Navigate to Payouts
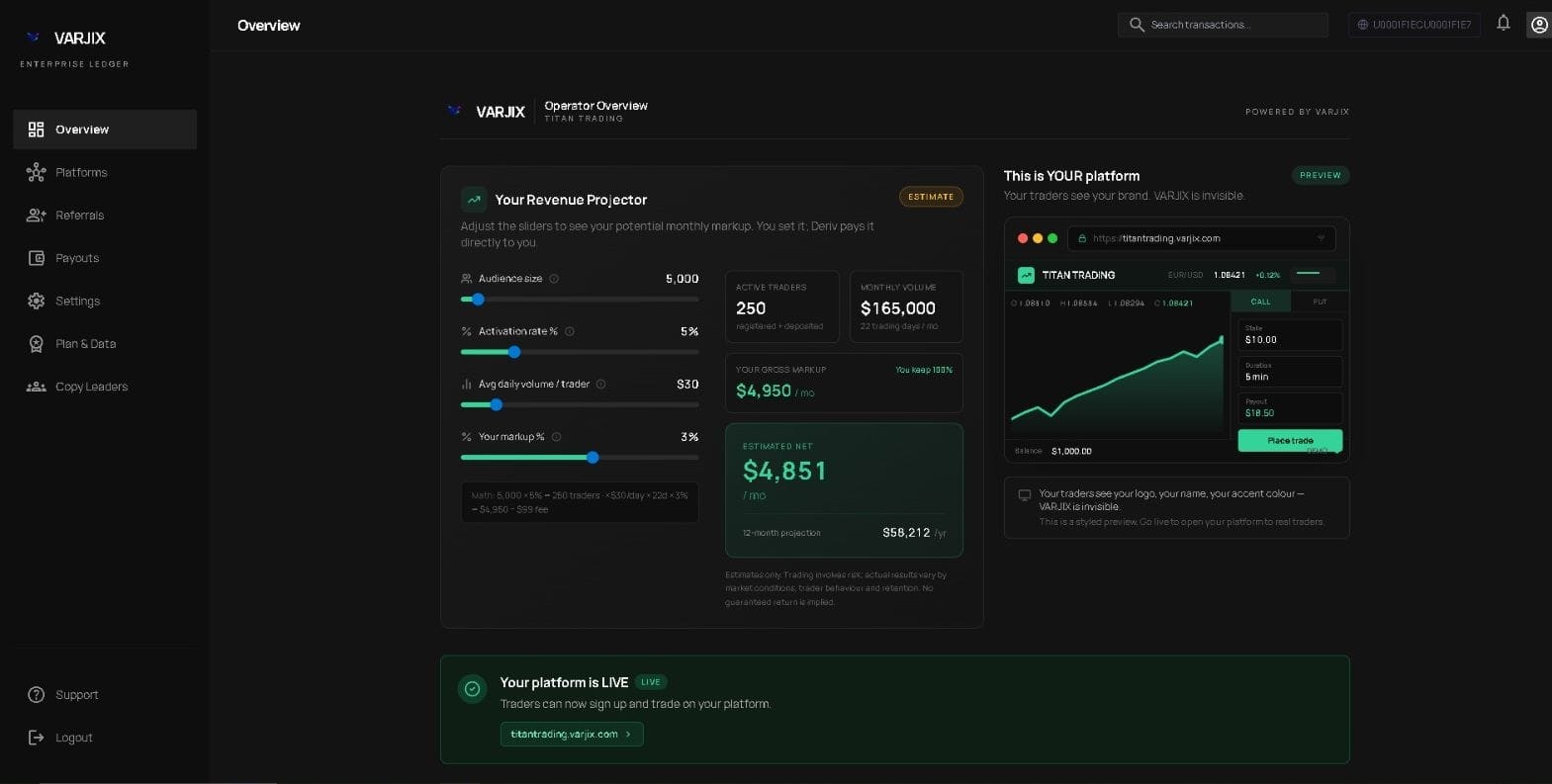The height and width of the screenshot is (784, 1552). click(x=105, y=258)
